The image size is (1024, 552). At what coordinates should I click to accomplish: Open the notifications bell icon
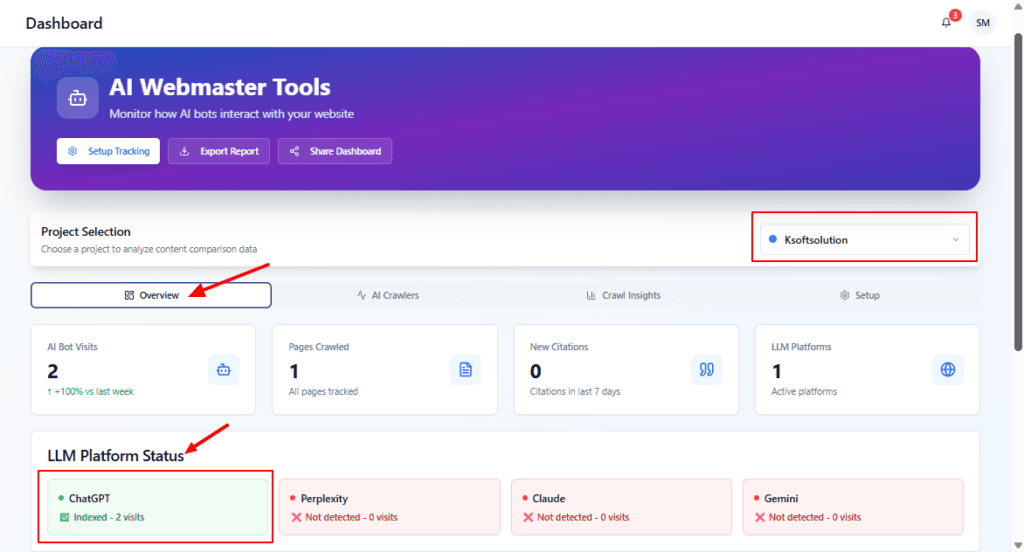pos(946,22)
